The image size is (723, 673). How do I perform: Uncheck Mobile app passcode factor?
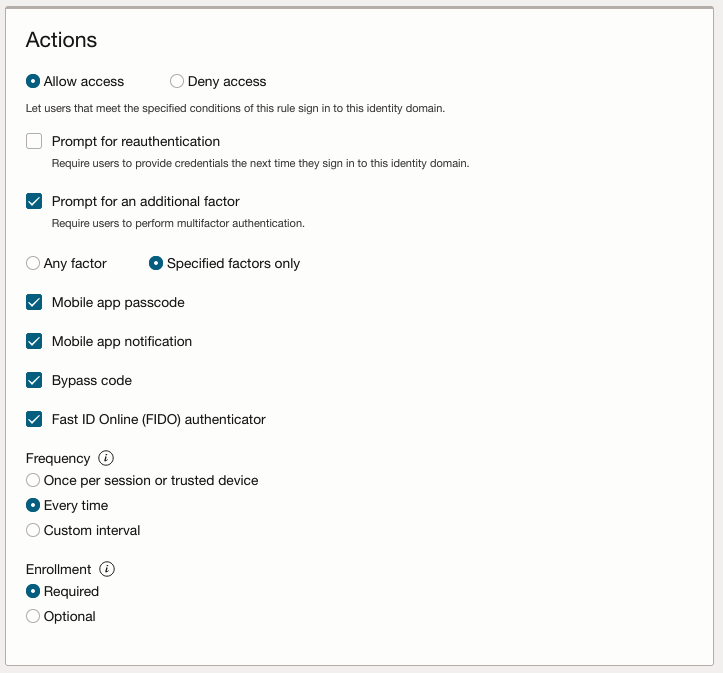[x=34, y=302]
